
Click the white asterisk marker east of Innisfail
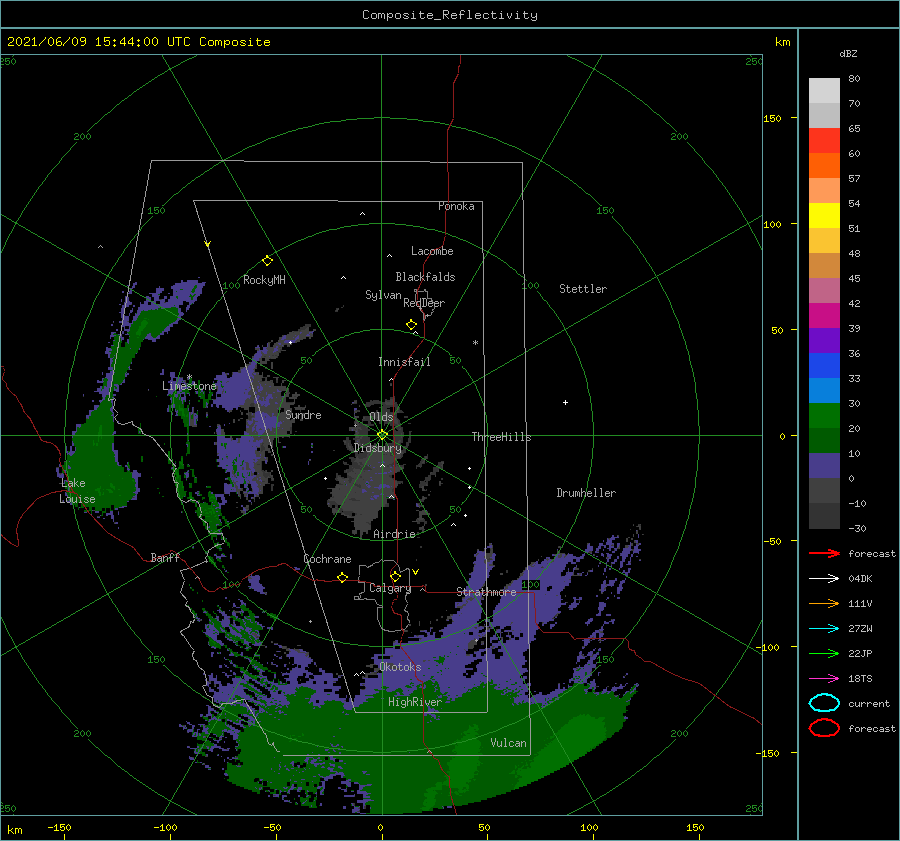click(x=475, y=343)
